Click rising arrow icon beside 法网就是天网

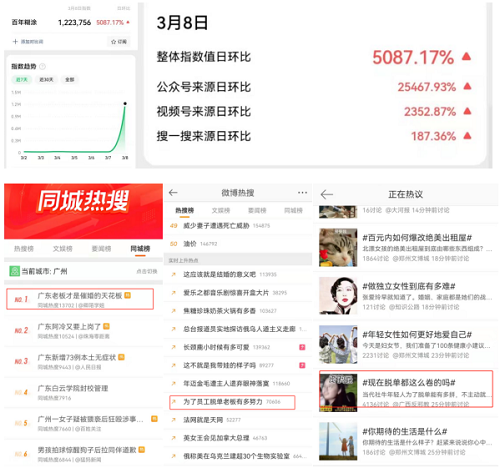pos(173,420)
